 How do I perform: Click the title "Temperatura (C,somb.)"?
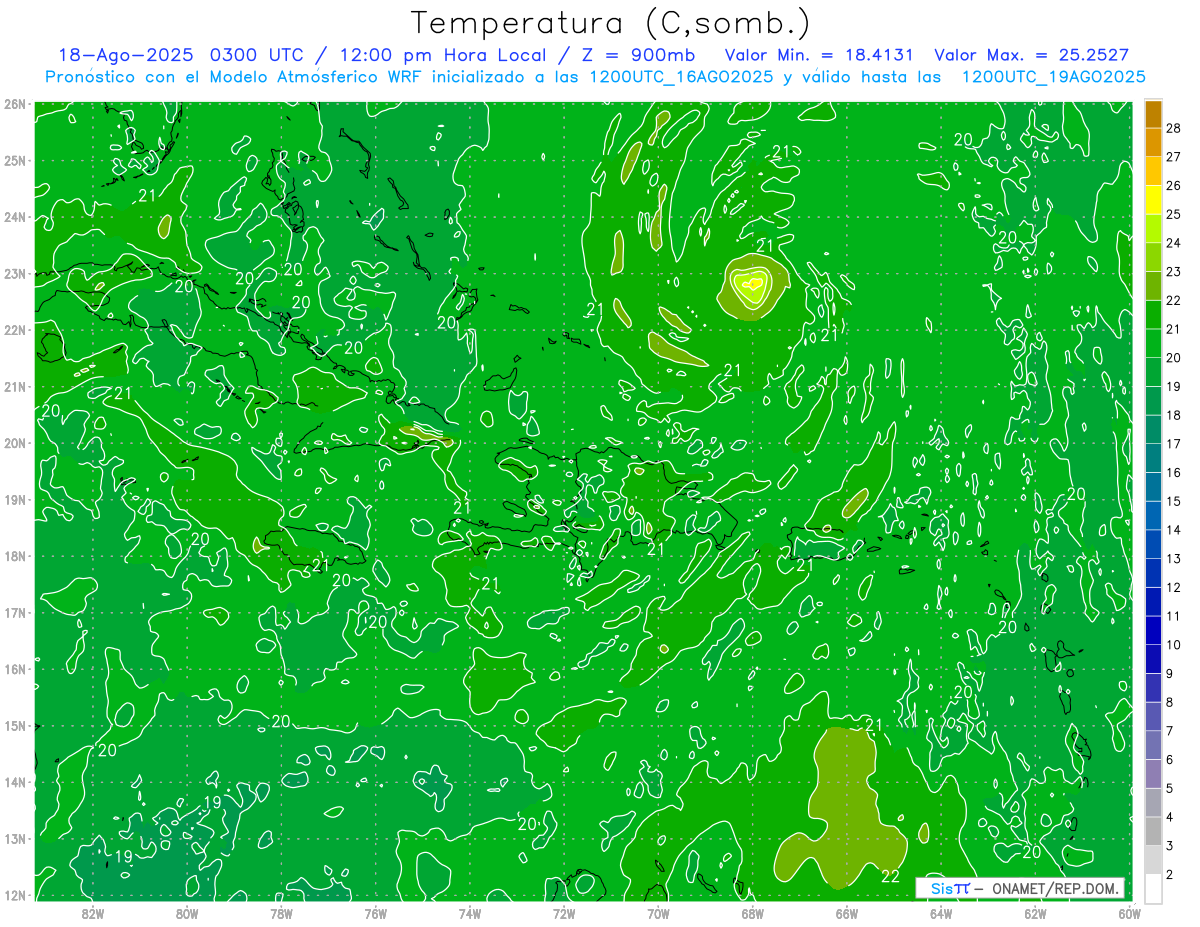click(x=611, y=23)
